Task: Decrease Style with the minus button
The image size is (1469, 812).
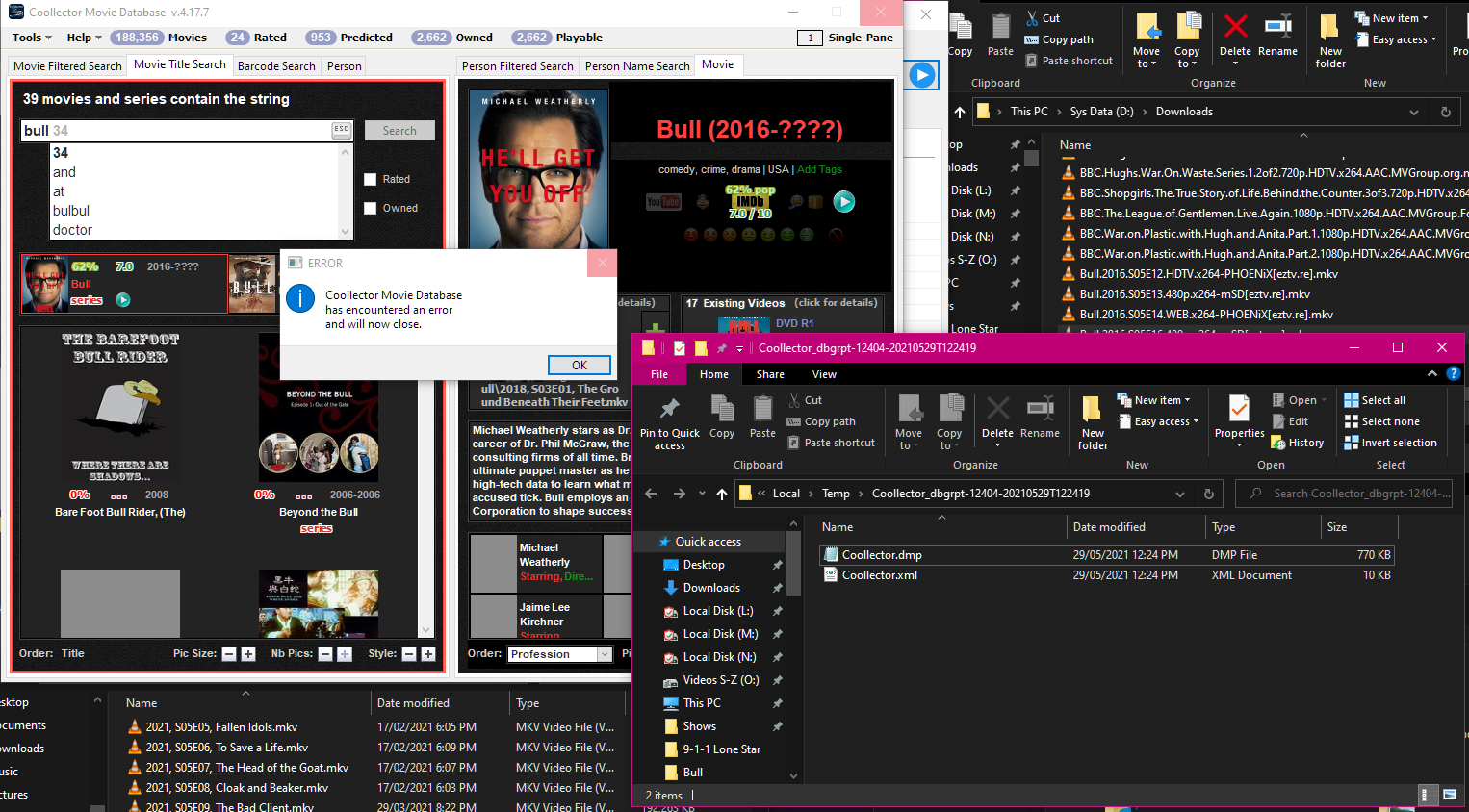Action: pos(409,654)
